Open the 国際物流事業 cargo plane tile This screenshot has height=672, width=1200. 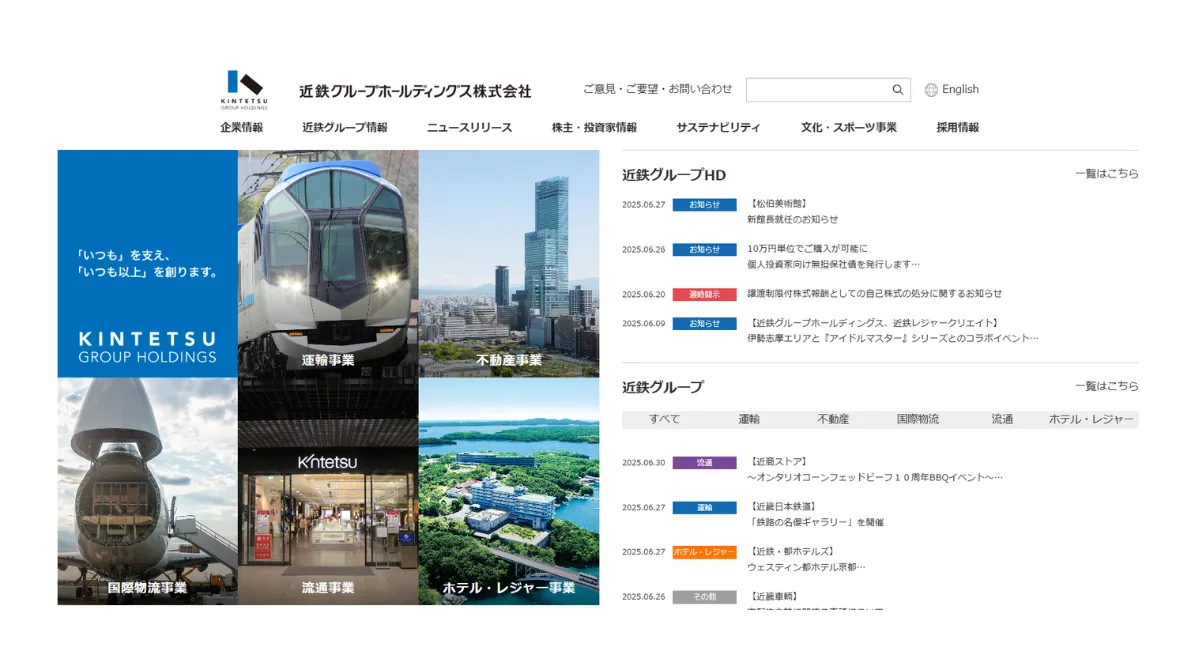[x=148, y=491]
